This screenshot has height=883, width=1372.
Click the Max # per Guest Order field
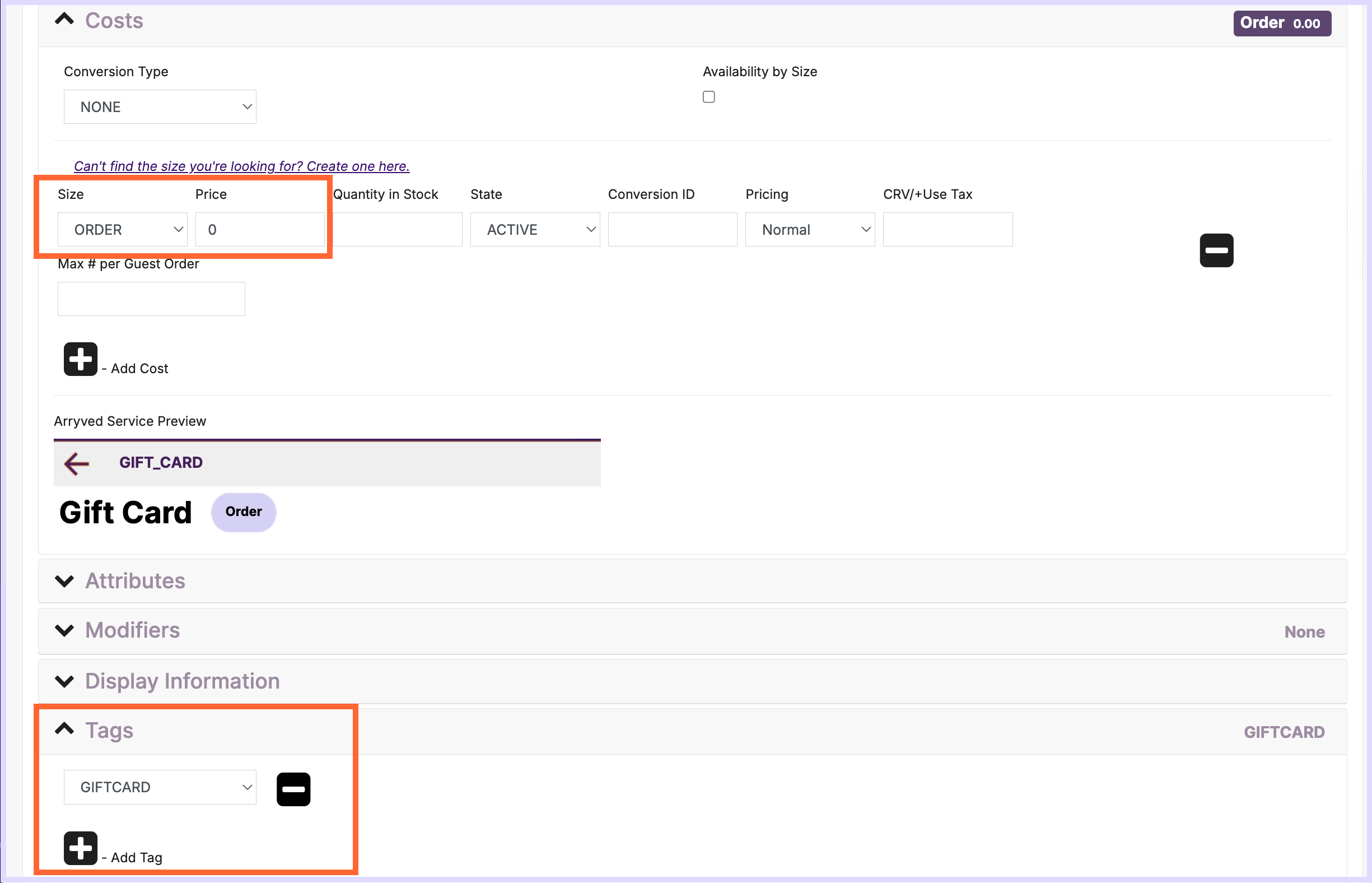(x=151, y=299)
